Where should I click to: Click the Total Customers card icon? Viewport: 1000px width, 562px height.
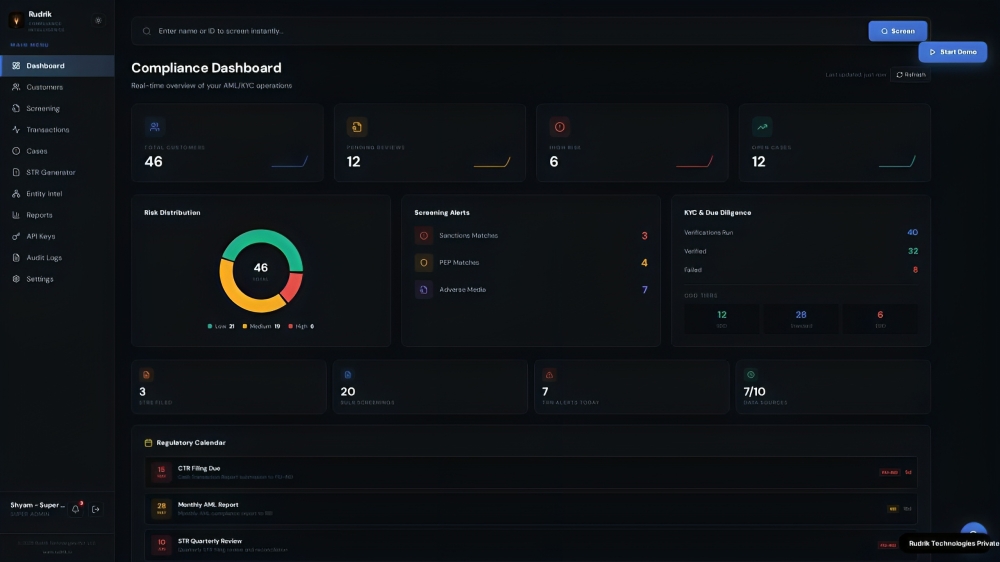click(x=154, y=127)
